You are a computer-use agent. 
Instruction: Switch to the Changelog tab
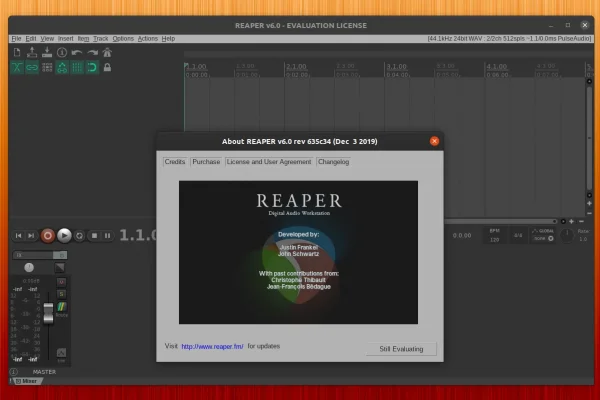333,161
